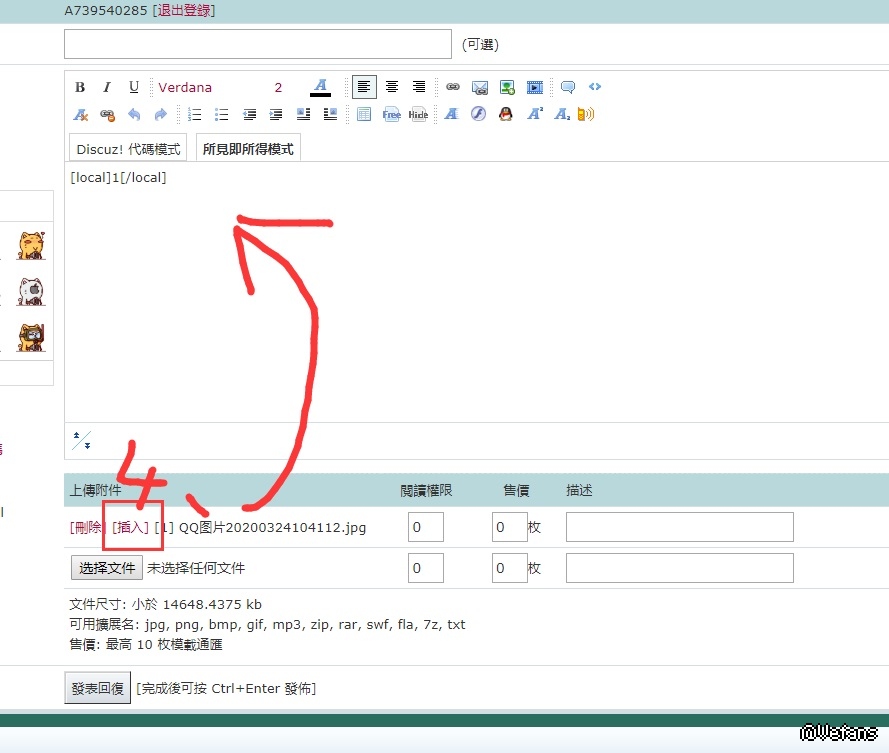
Task: Click the 未选择任何文件 status text
Action: click(x=196, y=568)
